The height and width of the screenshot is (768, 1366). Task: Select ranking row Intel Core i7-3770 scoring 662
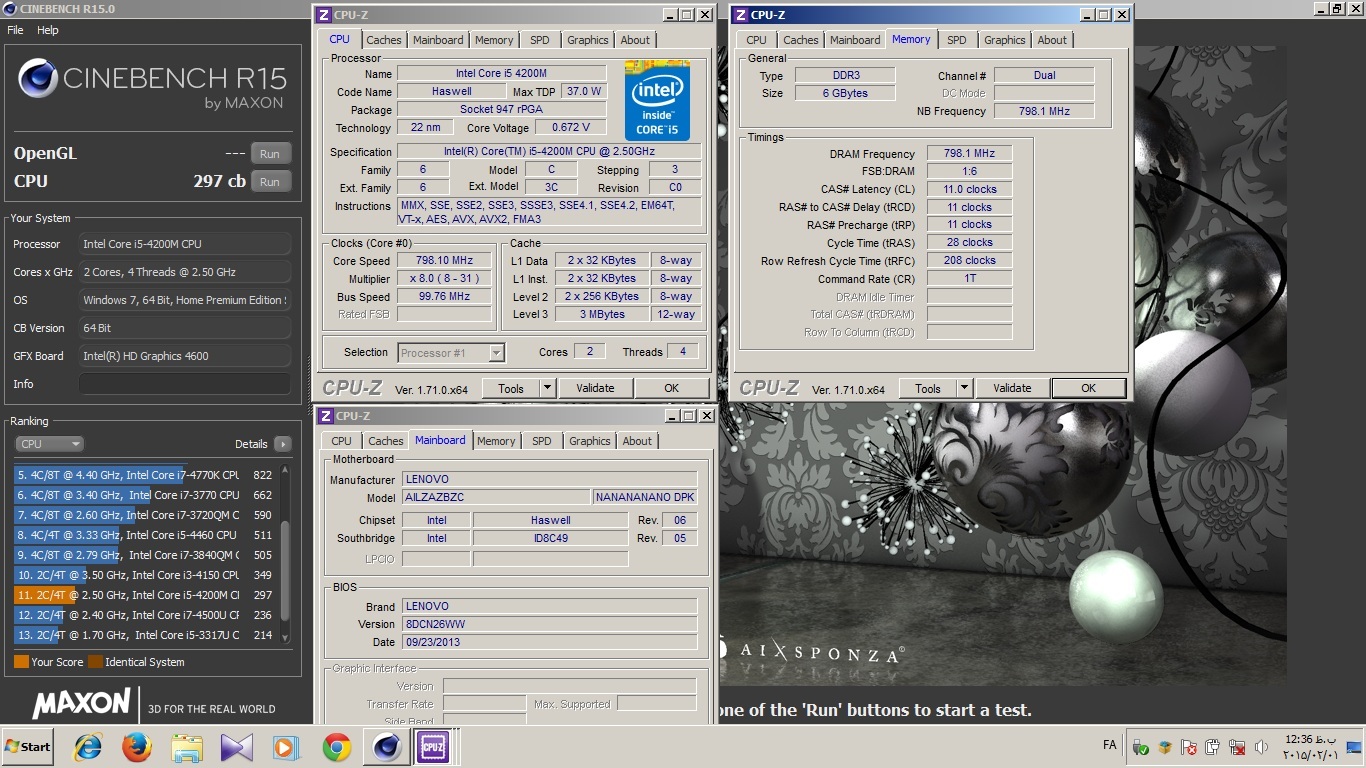coord(145,495)
